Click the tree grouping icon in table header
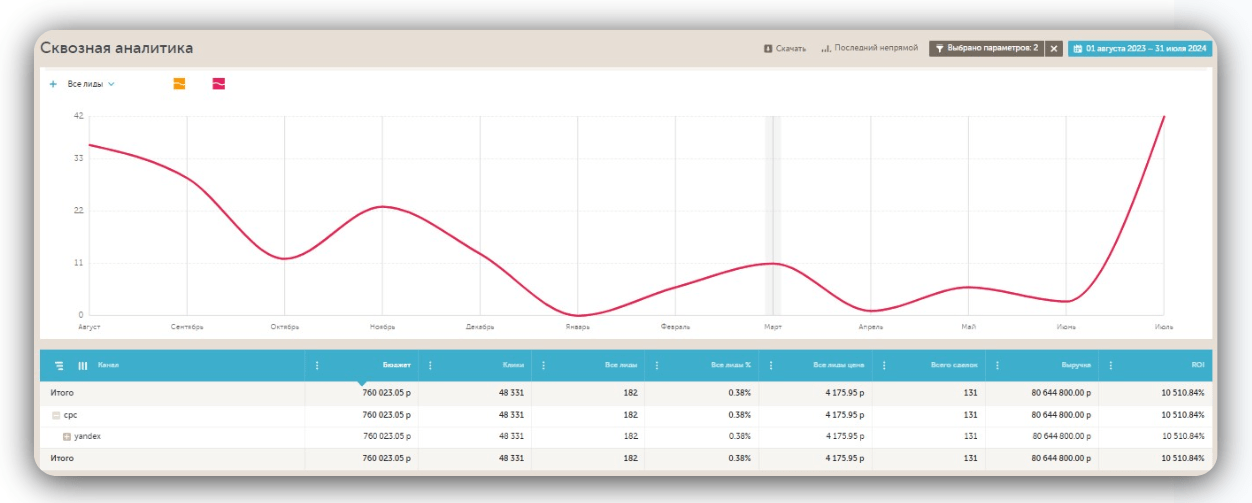 coord(59,366)
